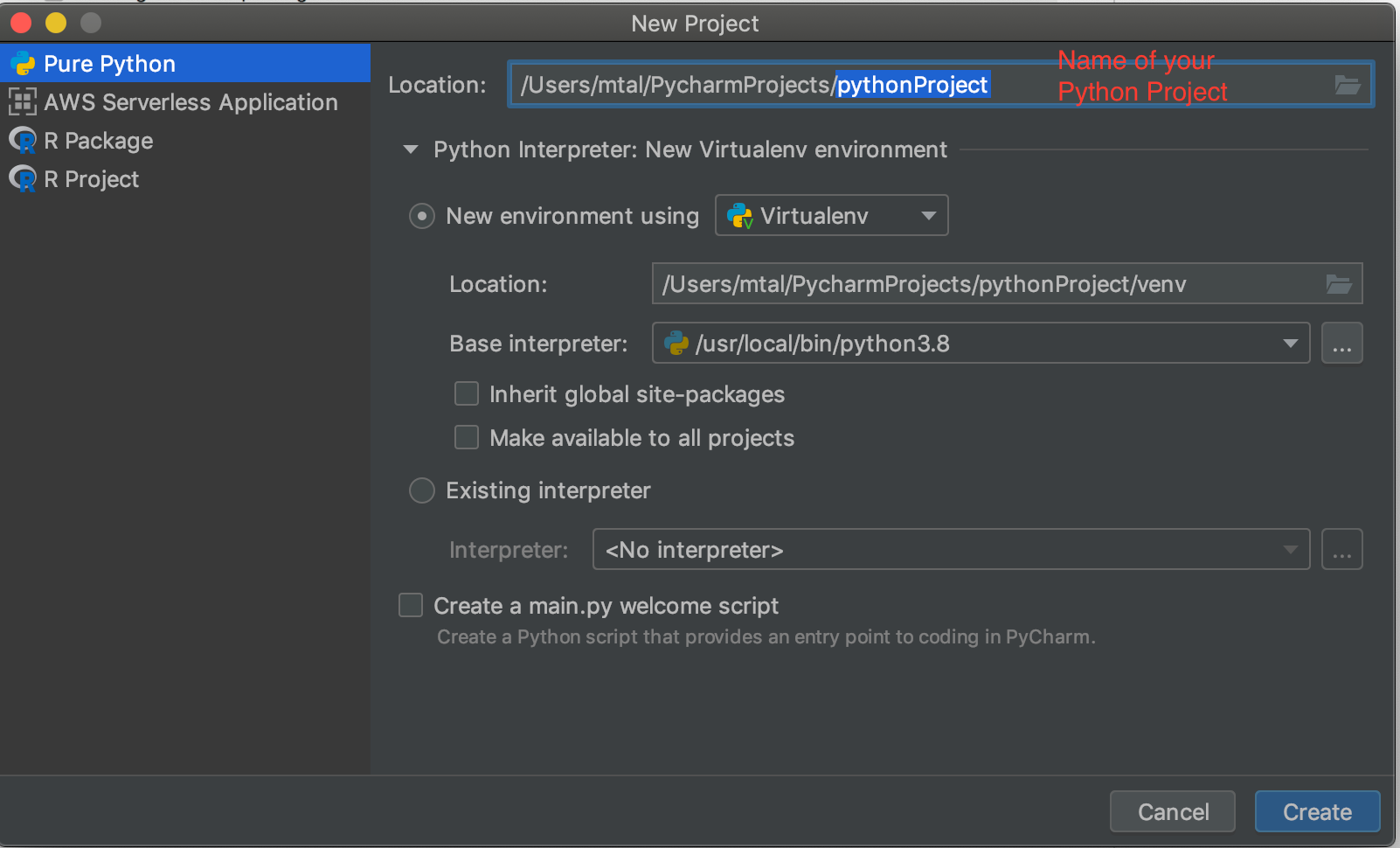
Task: Click the Python logo in the Base interpreter field
Action: [x=676, y=343]
